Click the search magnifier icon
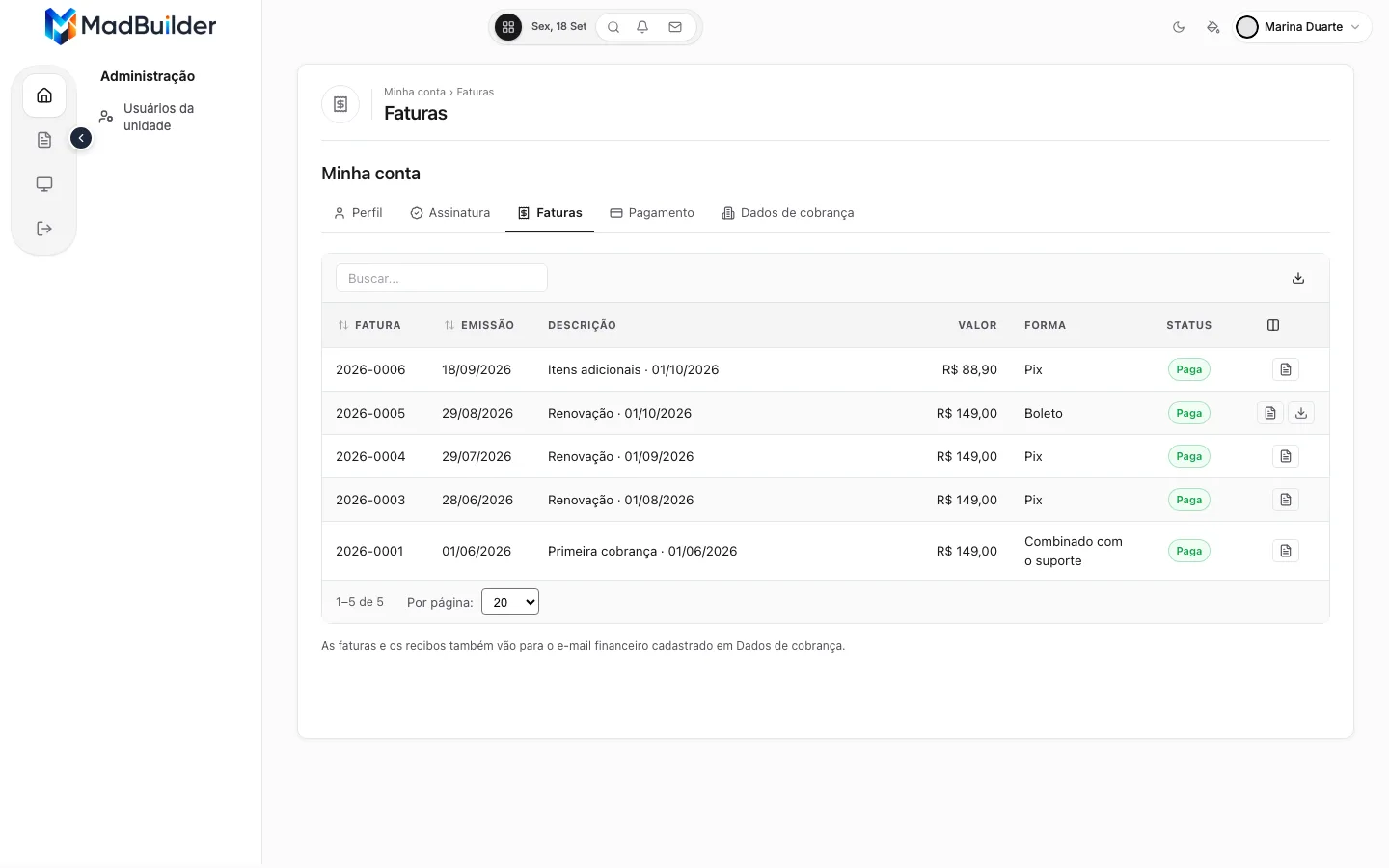Viewport: 1389px width, 868px height. pyautogui.click(x=613, y=27)
